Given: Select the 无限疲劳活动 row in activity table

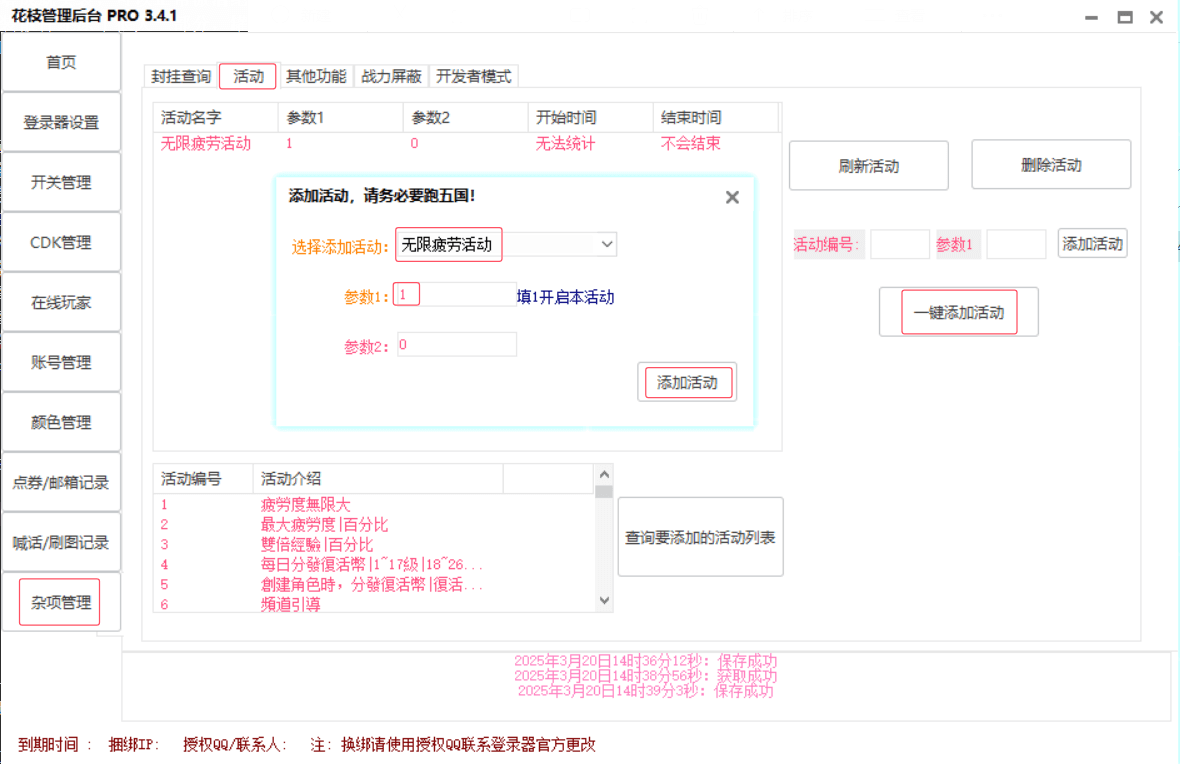Looking at the screenshot, I should click(206, 143).
